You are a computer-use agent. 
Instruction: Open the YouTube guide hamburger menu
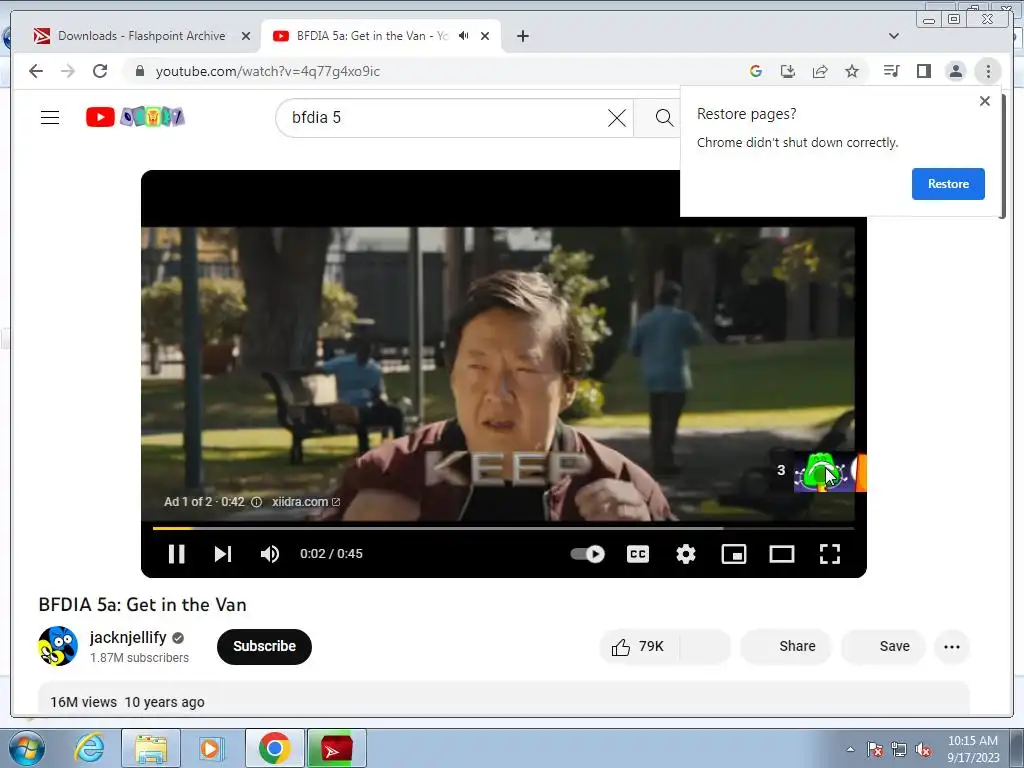click(x=50, y=118)
